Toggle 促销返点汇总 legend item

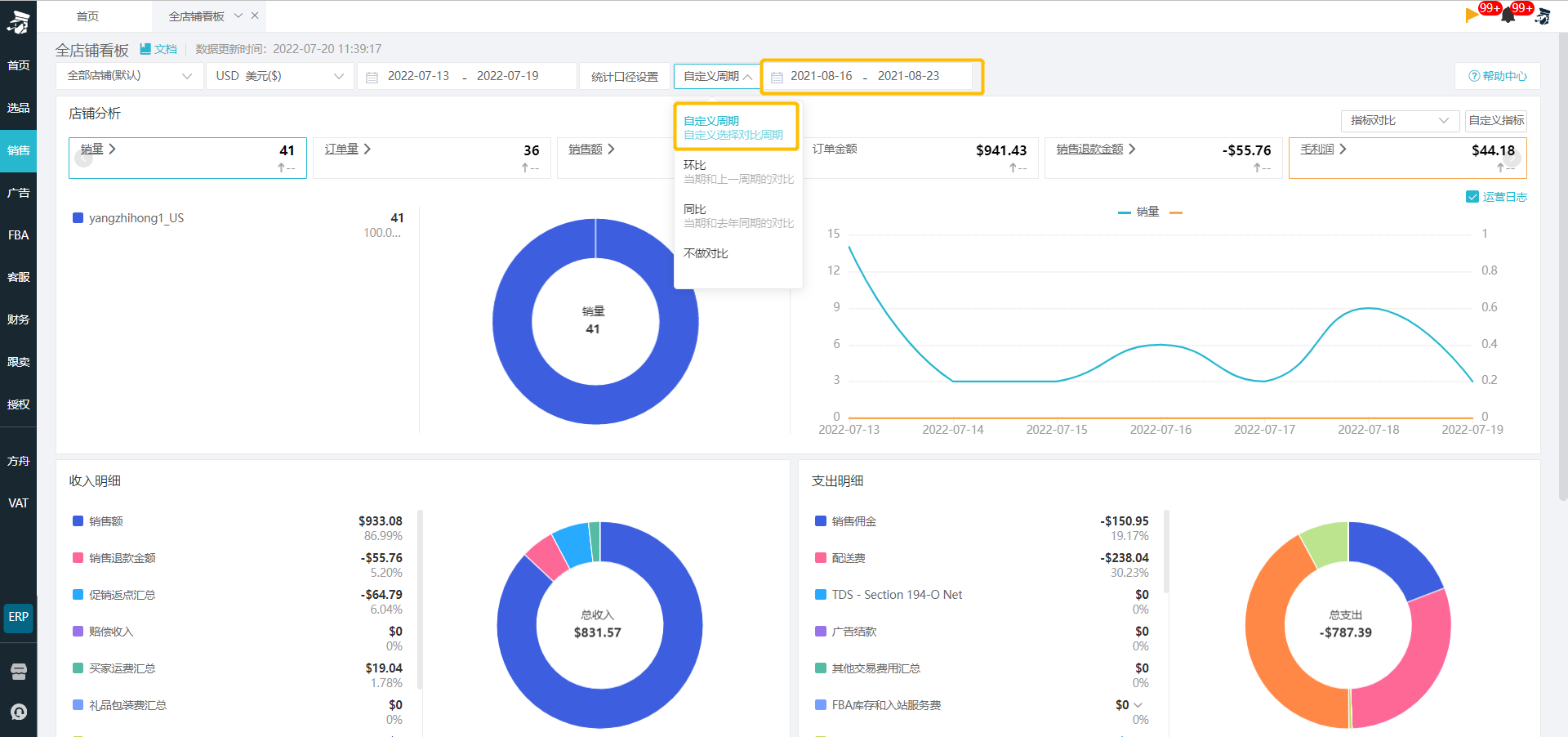(x=114, y=595)
